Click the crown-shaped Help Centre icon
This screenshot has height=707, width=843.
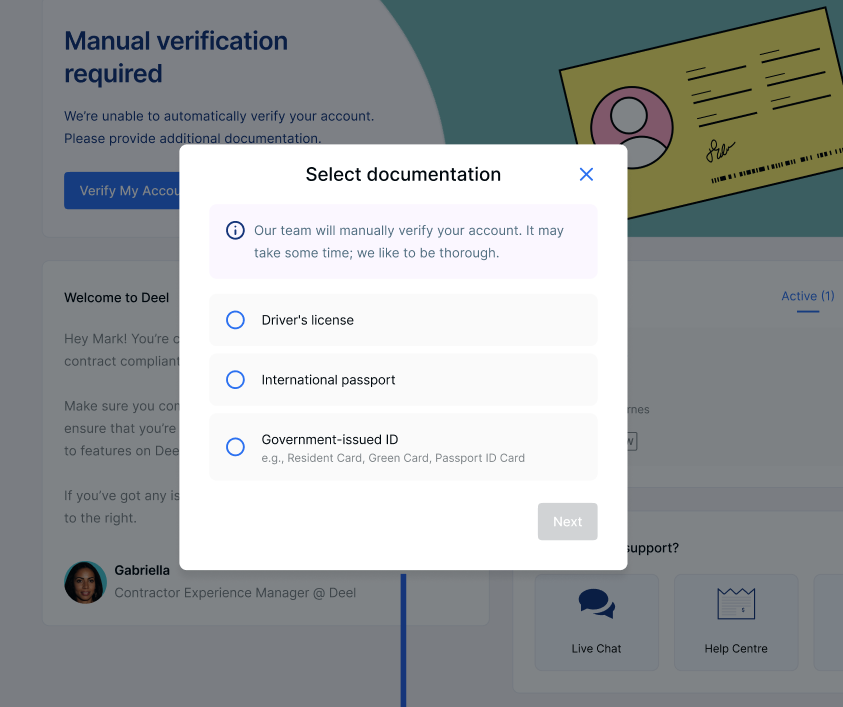coord(735,604)
